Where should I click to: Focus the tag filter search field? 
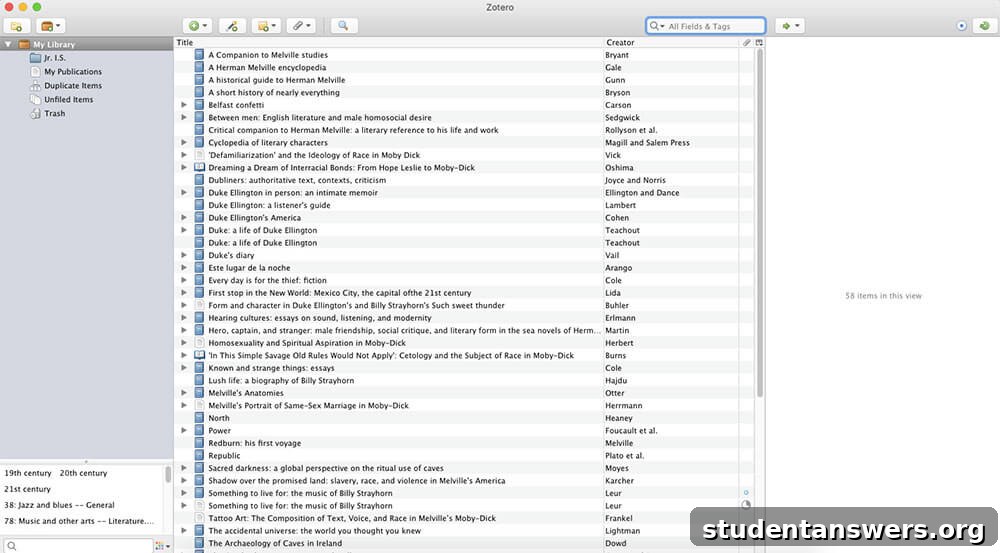click(x=77, y=546)
